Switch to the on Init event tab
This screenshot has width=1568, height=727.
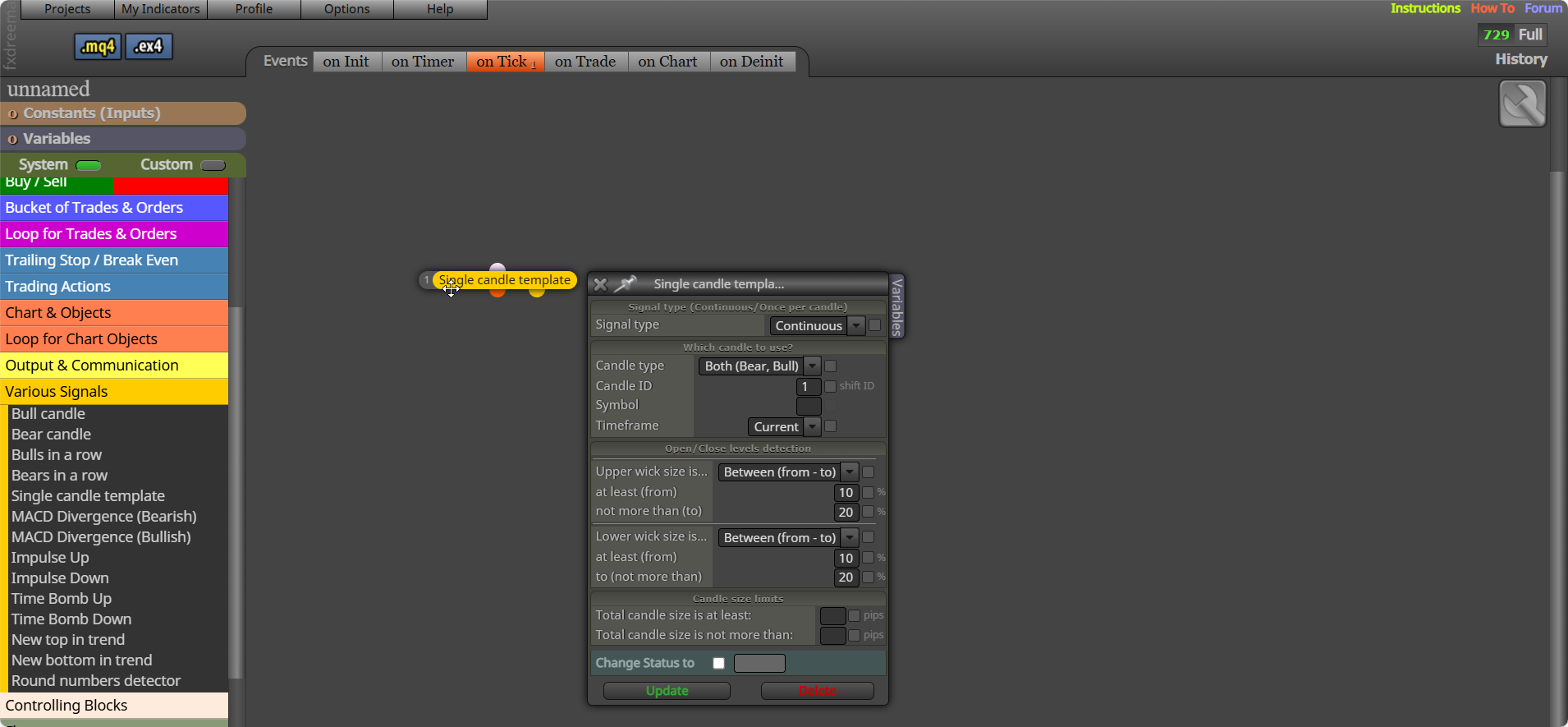pos(346,62)
